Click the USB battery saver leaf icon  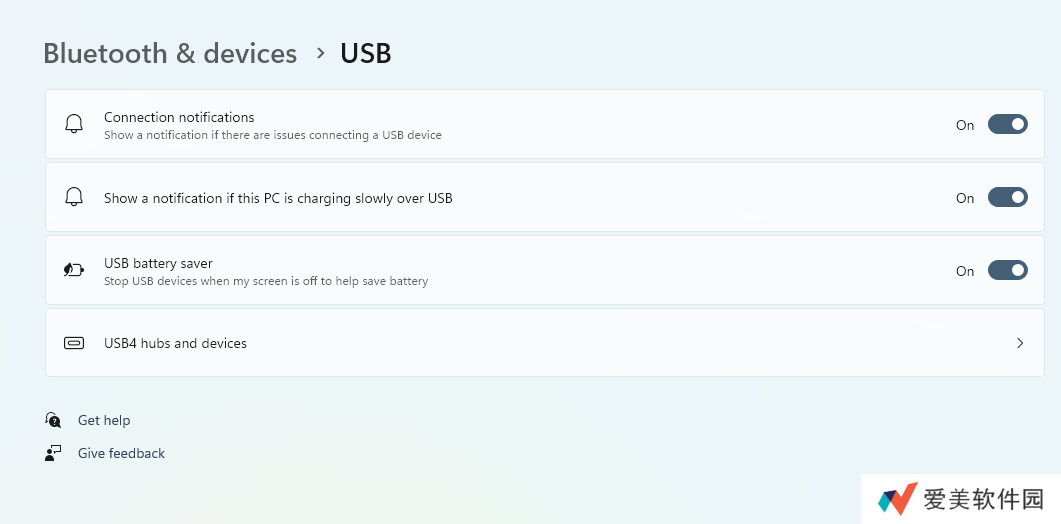[74, 270]
